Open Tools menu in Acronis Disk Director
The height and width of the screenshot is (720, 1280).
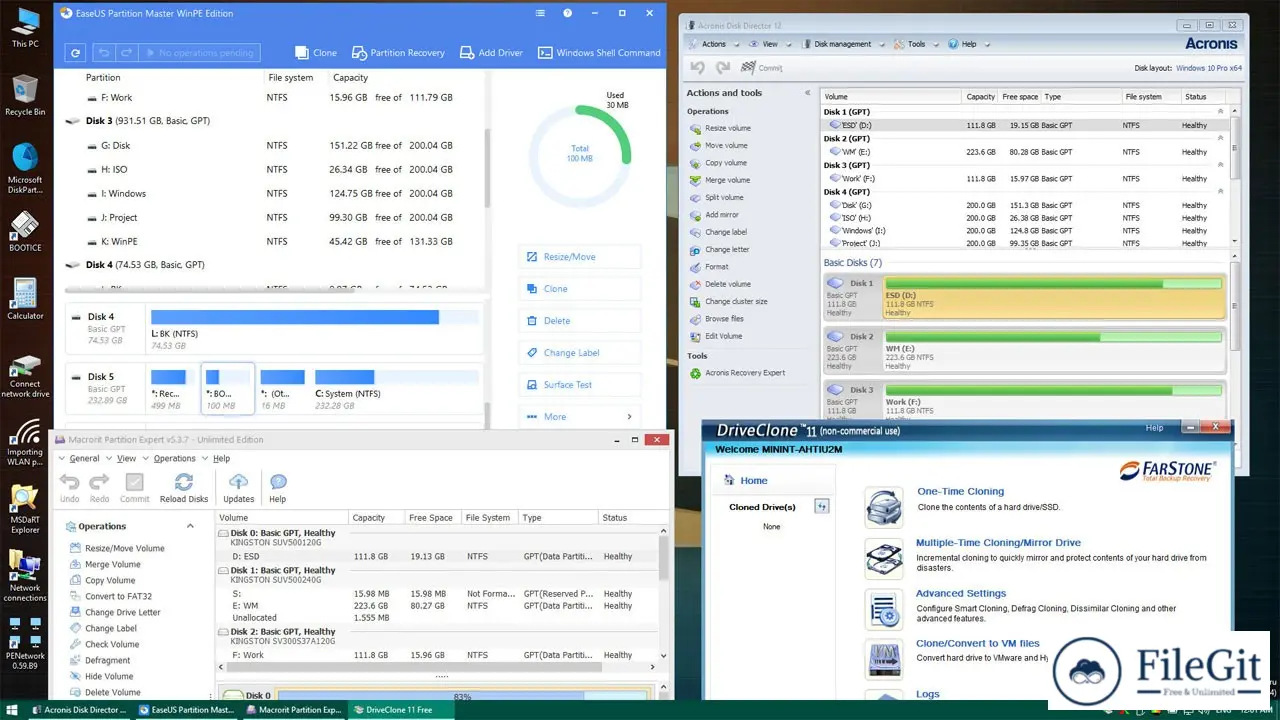(x=914, y=44)
